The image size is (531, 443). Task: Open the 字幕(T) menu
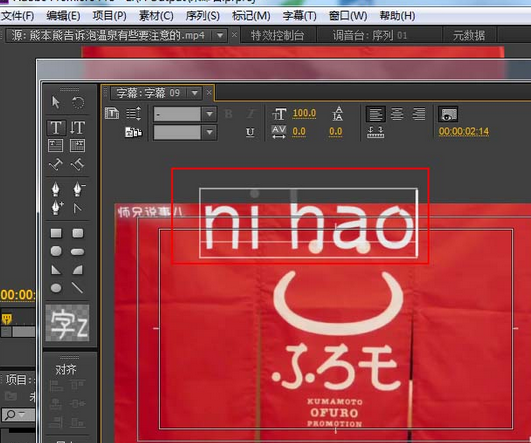(299, 16)
